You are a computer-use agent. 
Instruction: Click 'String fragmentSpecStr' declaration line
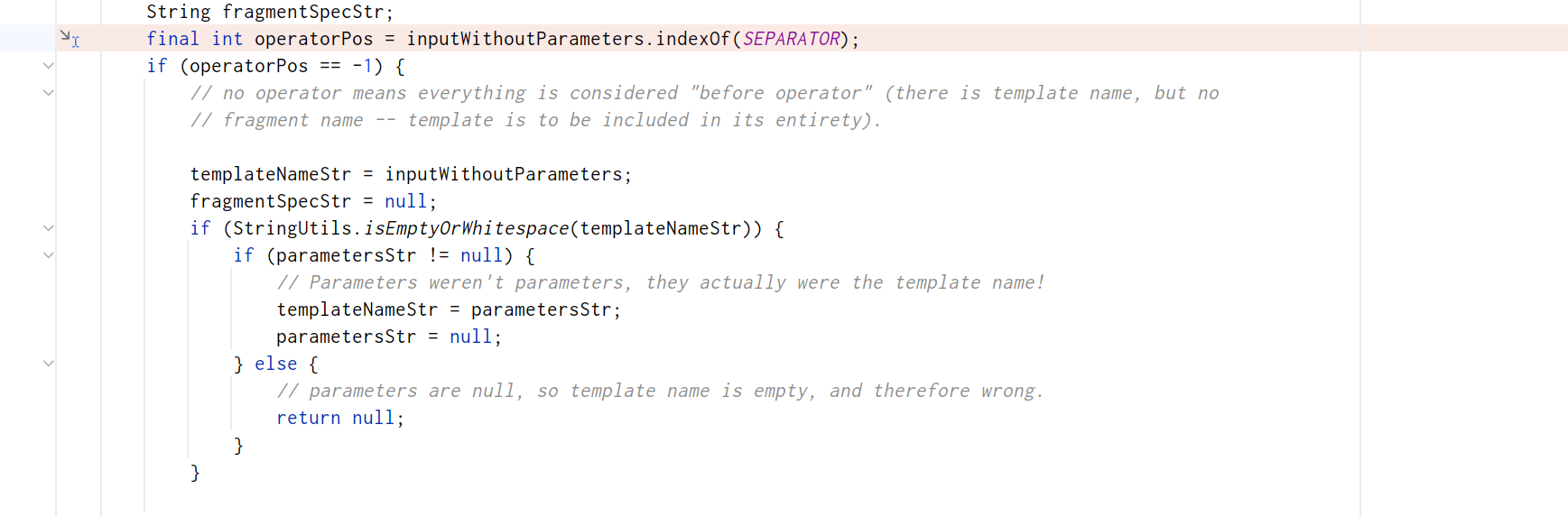click(x=270, y=12)
